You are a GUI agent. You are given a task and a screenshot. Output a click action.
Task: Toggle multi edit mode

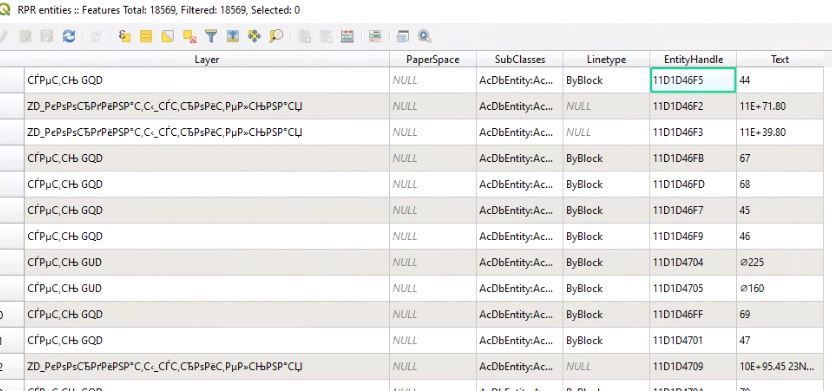click(25, 36)
